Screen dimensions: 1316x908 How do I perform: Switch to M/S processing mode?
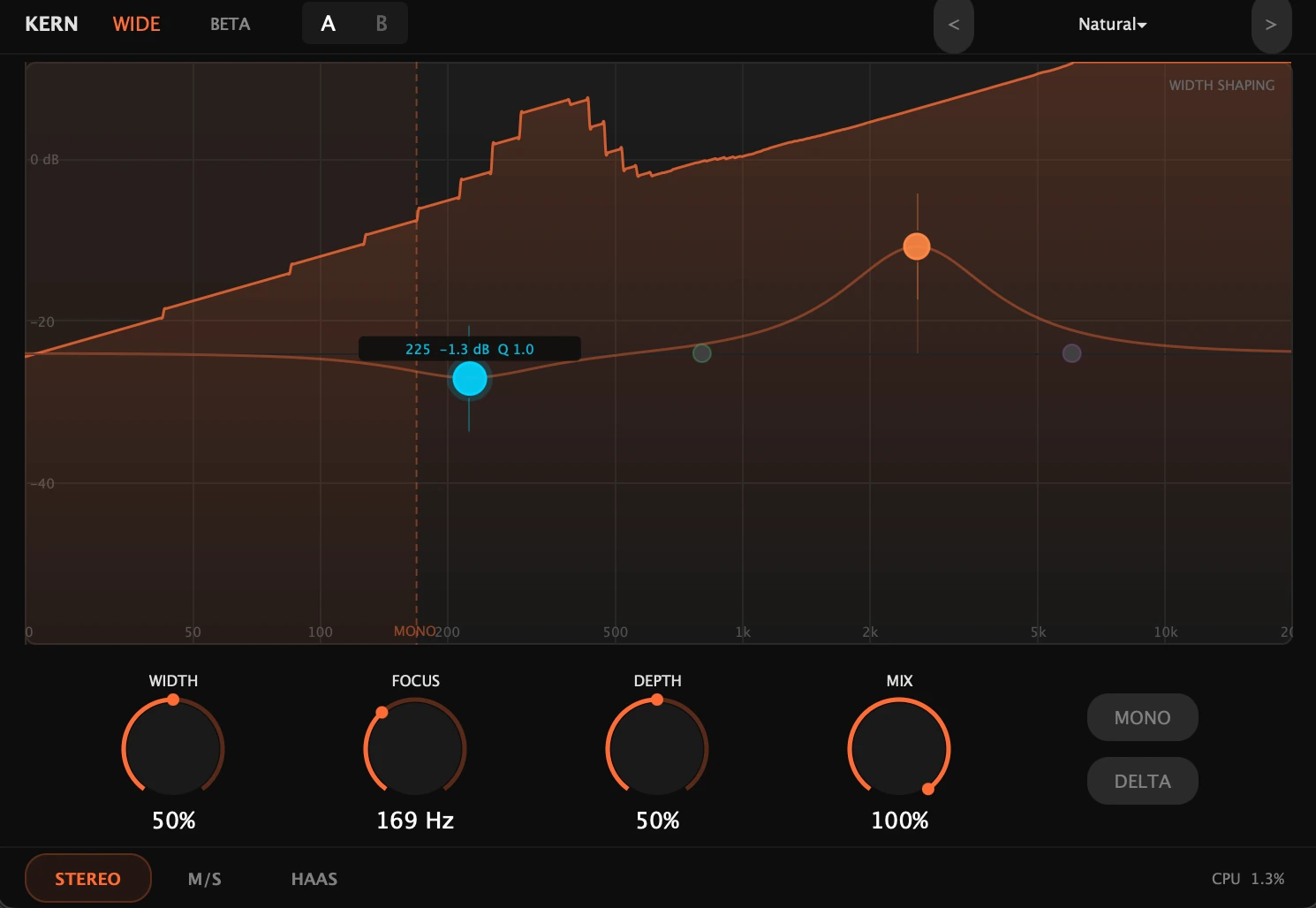204,878
